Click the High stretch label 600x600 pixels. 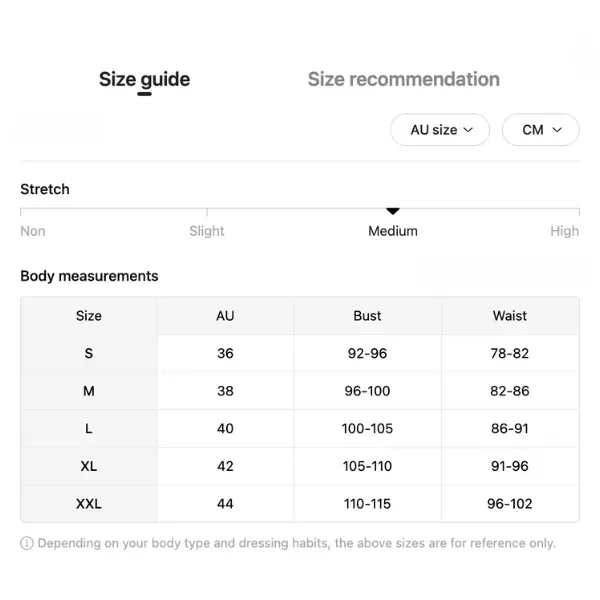(x=564, y=231)
